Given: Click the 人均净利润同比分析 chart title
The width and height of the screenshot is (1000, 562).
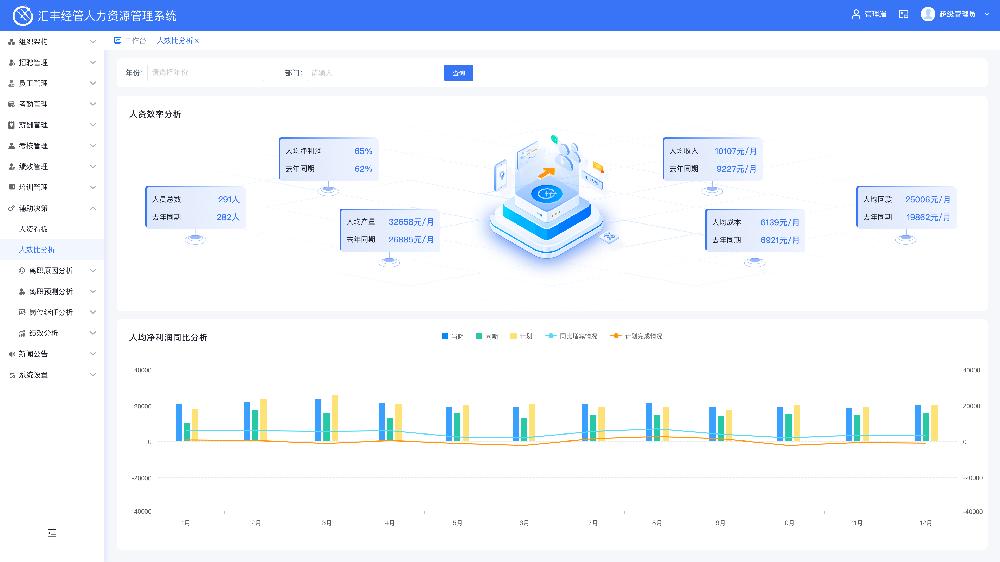Looking at the screenshot, I should (x=168, y=337).
